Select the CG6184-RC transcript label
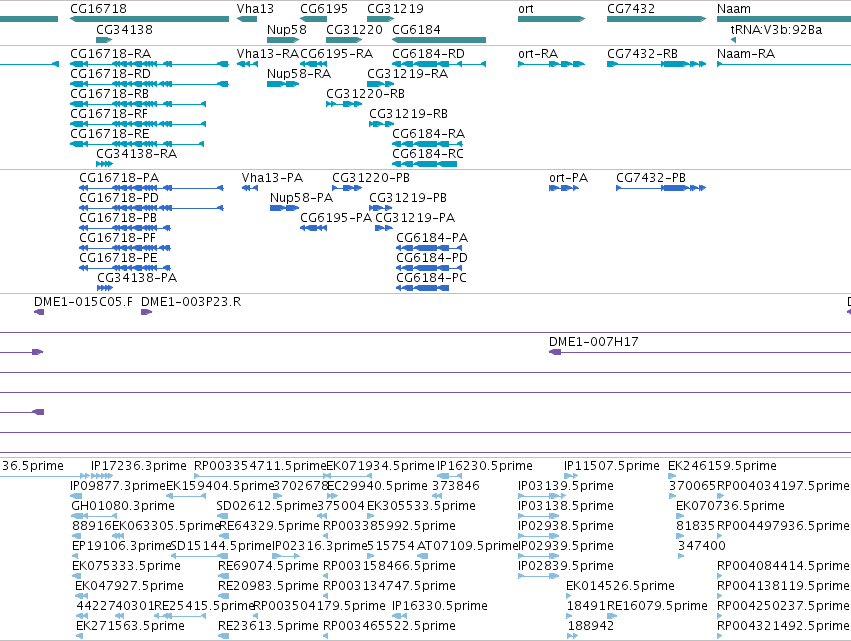851x641 pixels. 428,154
